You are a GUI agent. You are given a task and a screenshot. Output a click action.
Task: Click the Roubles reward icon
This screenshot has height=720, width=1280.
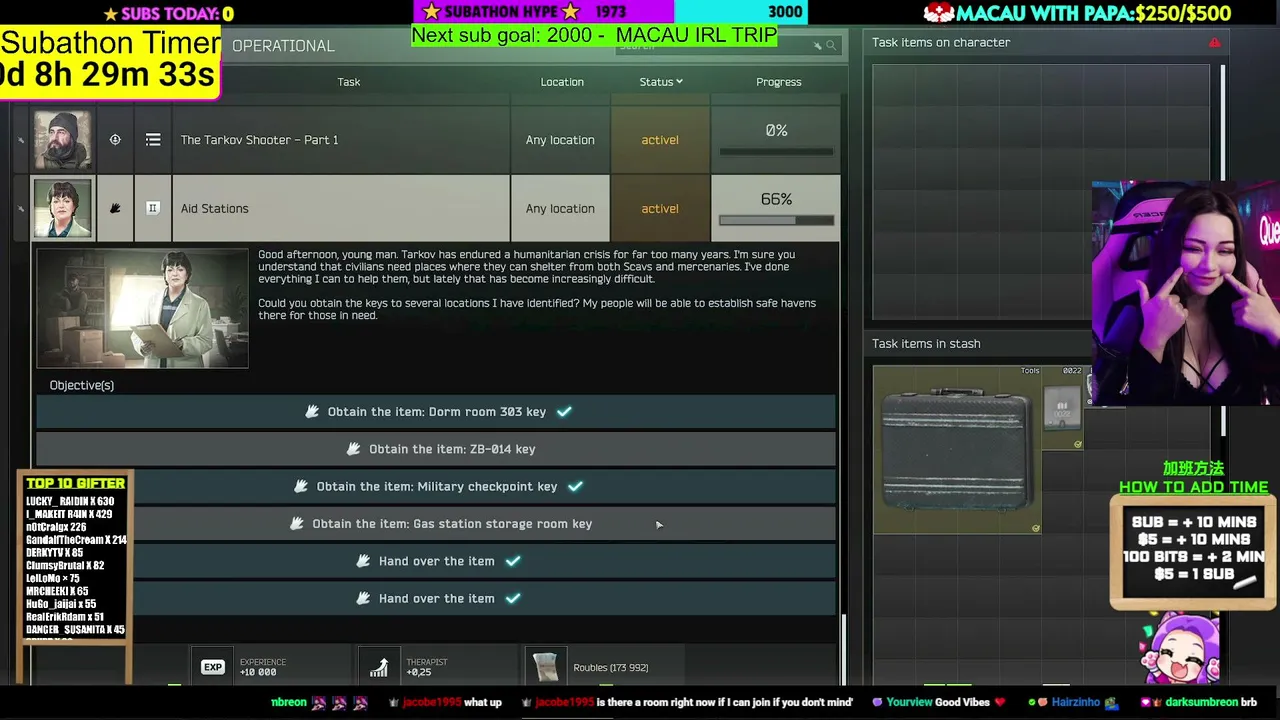546,667
